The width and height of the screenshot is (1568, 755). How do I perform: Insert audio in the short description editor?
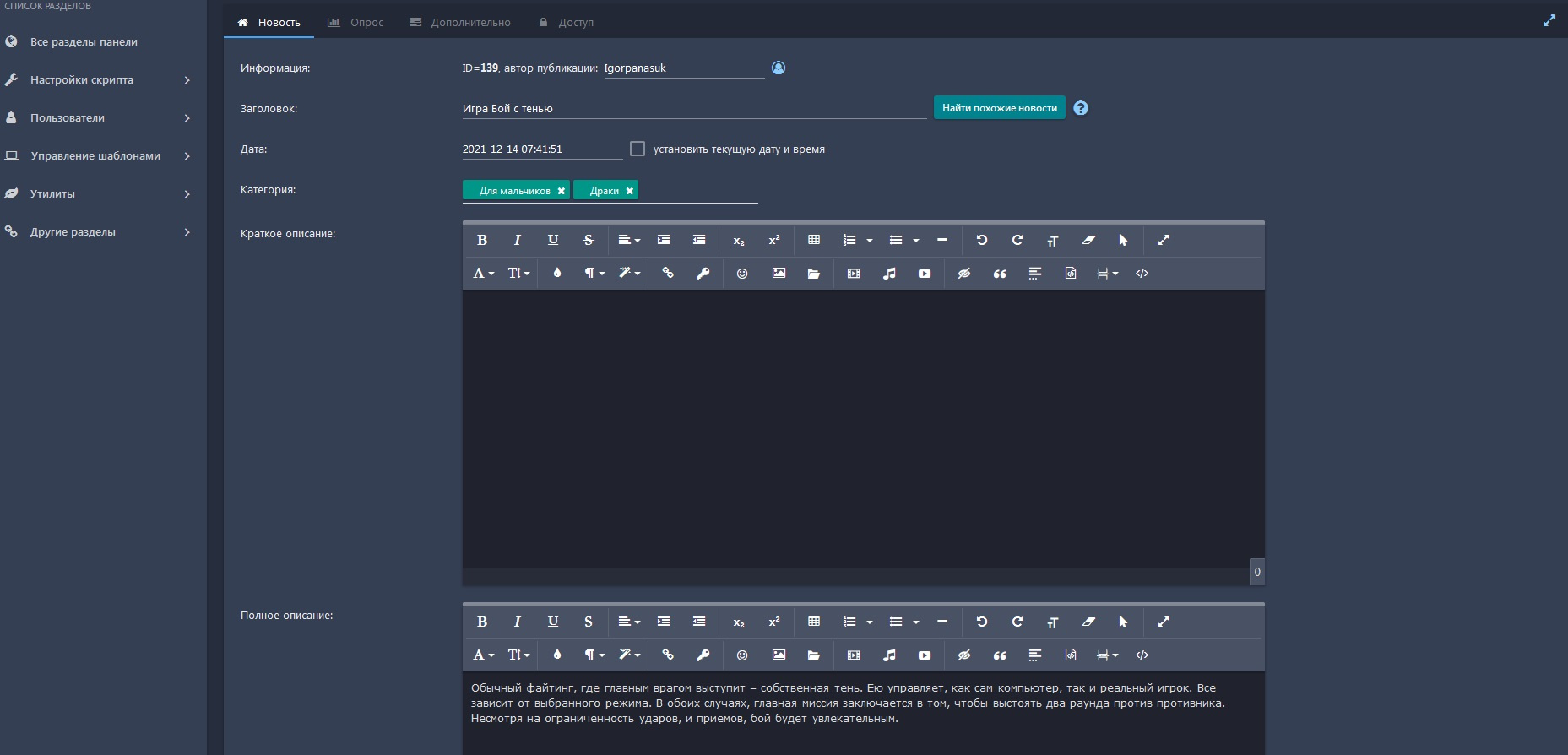tap(889, 274)
